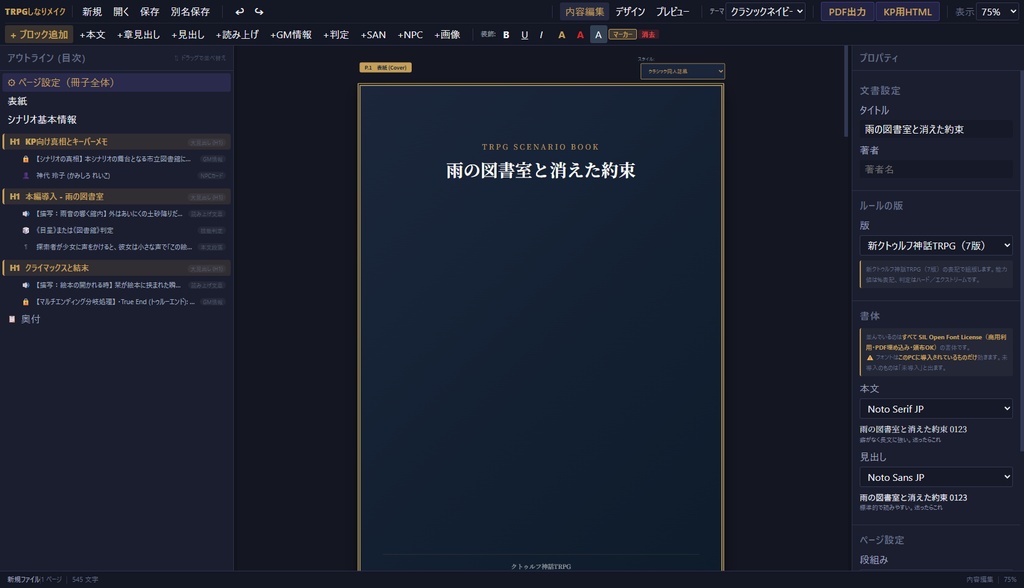Open the テーマ クラシックネイビー dropdown
The width and height of the screenshot is (1024, 588).
click(x=766, y=12)
